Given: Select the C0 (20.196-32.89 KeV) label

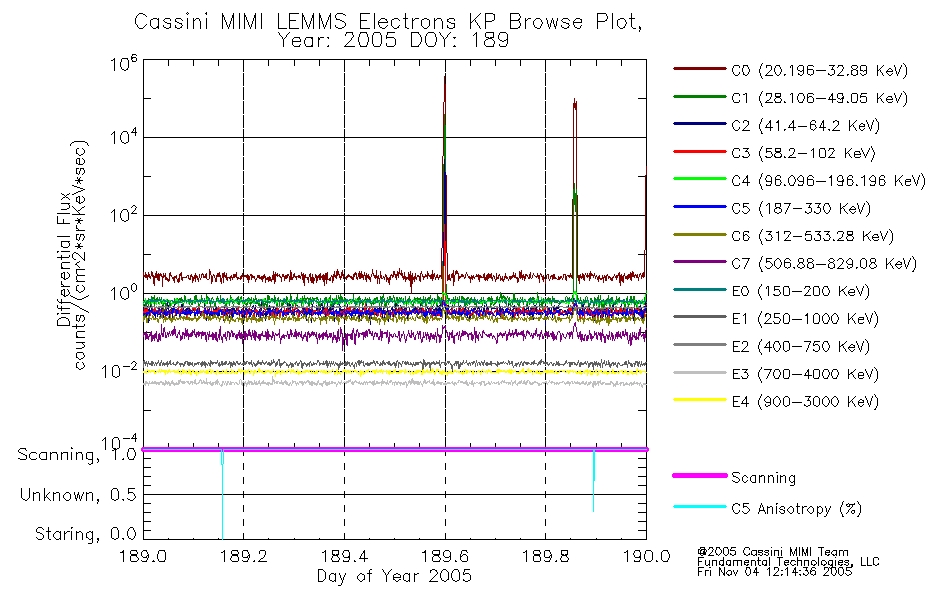Looking at the screenshot, I should pyautogui.click(x=820, y=70).
